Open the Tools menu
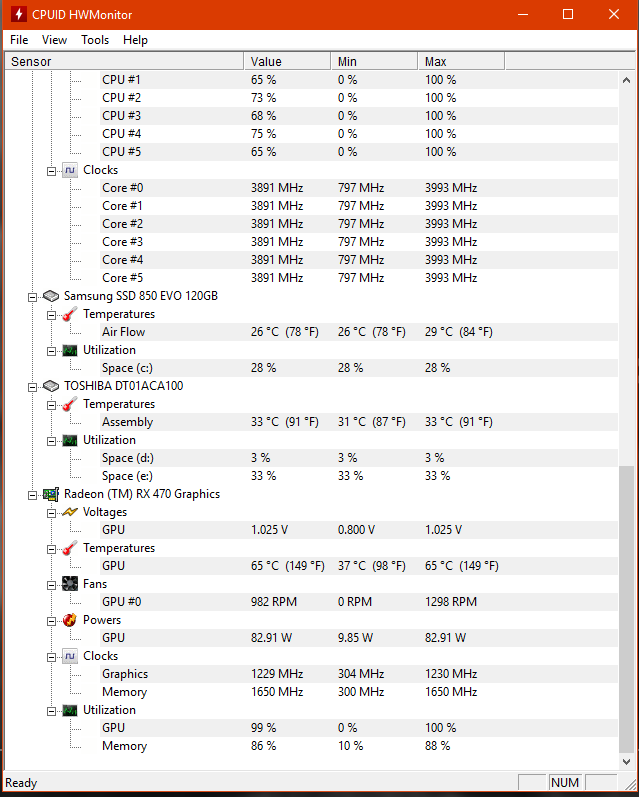The width and height of the screenshot is (639, 797). click(x=95, y=40)
